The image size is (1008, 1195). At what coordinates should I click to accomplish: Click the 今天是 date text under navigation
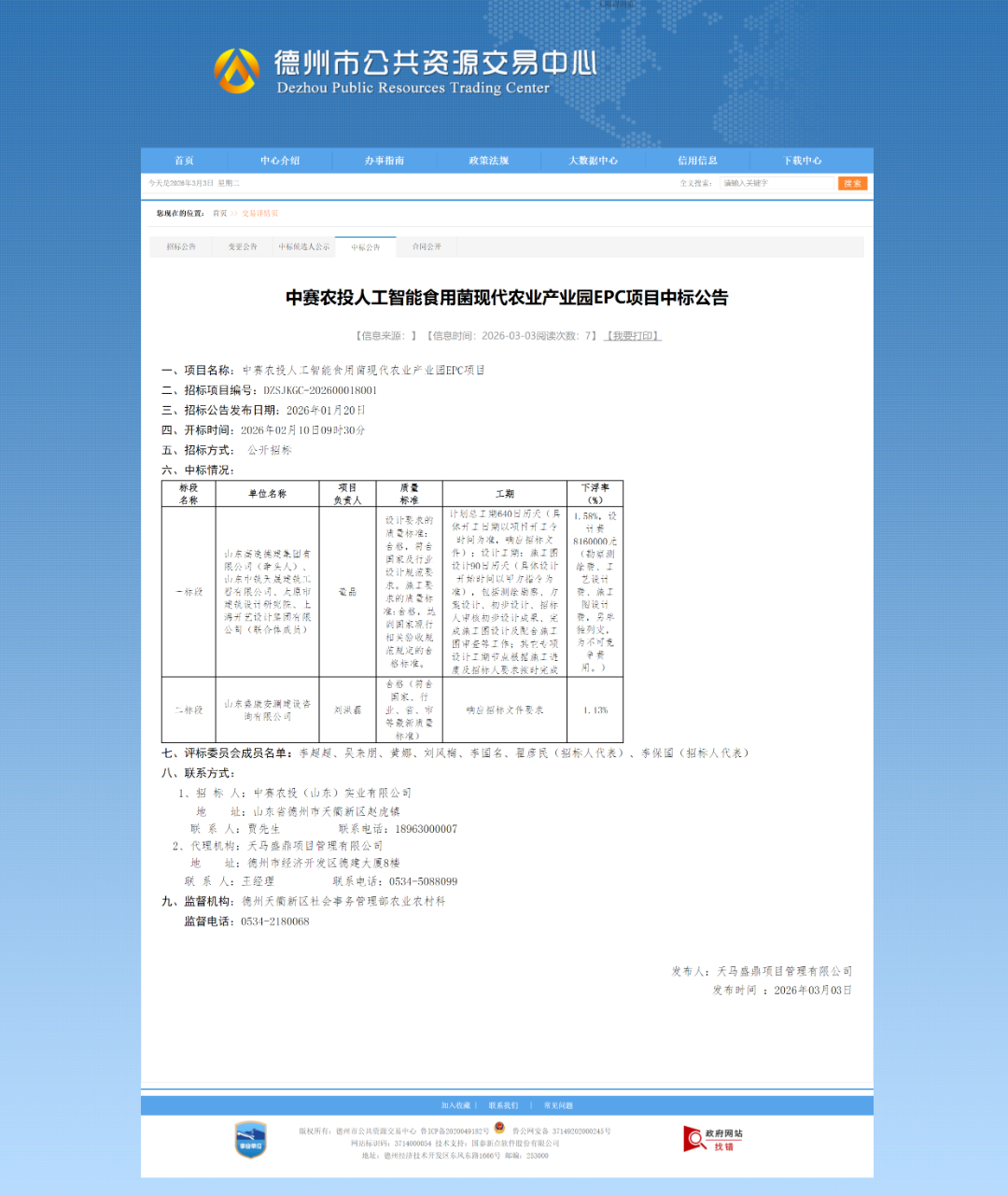pyautogui.click(x=194, y=184)
